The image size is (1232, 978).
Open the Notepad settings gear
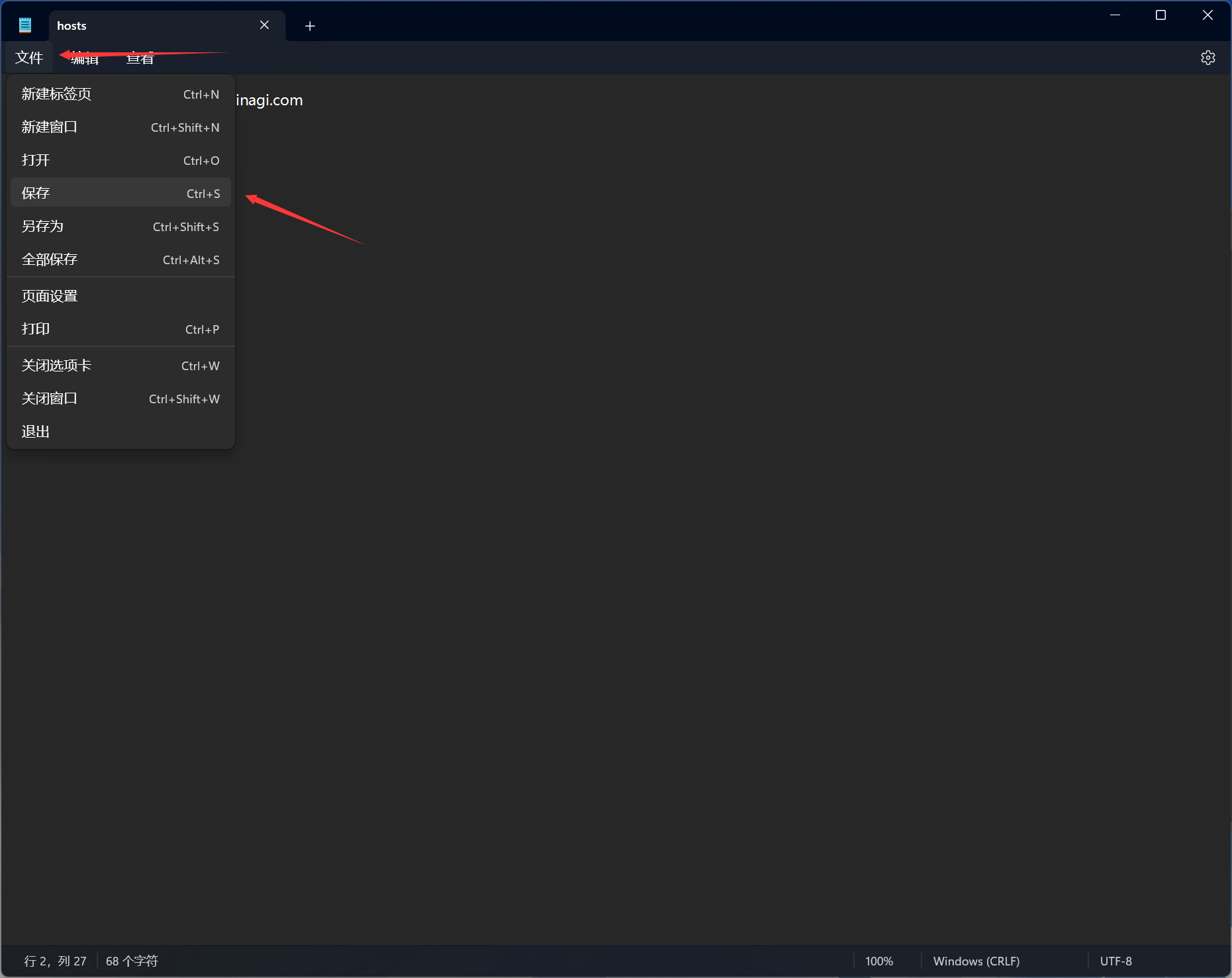point(1208,58)
